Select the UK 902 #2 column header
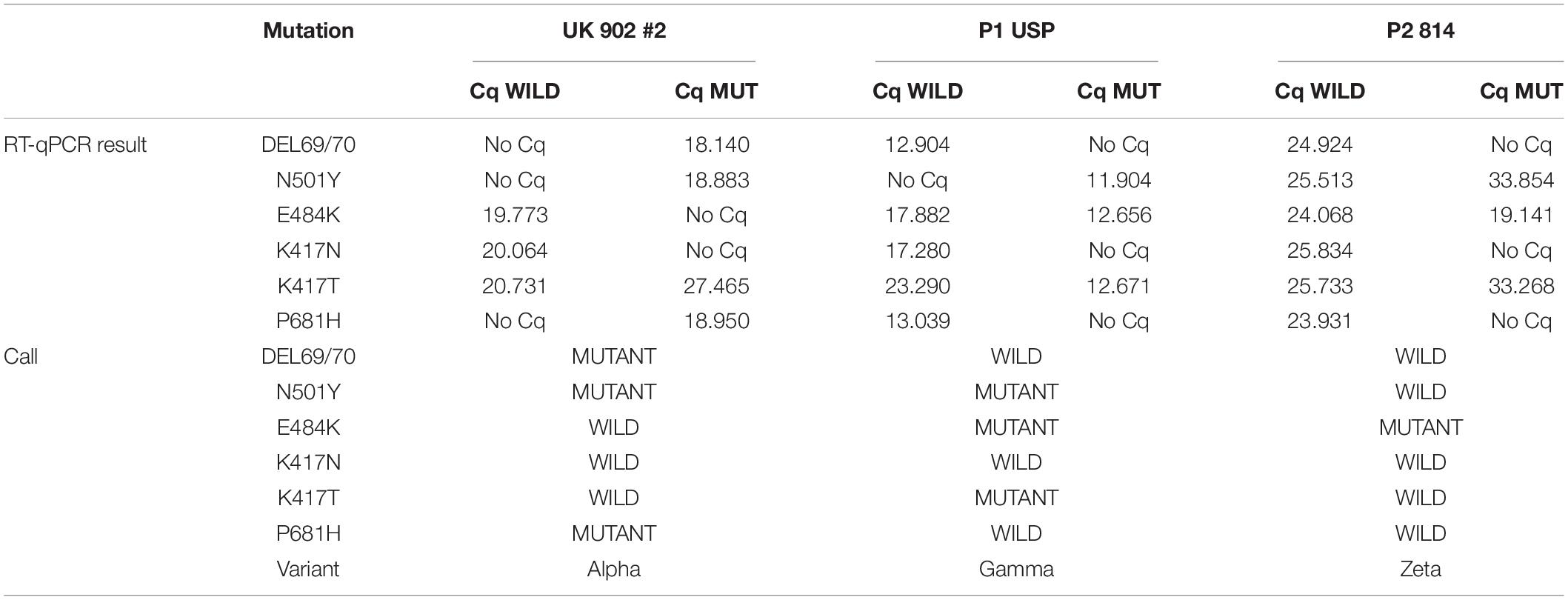This screenshot has width=1568, height=600. click(x=614, y=30)
